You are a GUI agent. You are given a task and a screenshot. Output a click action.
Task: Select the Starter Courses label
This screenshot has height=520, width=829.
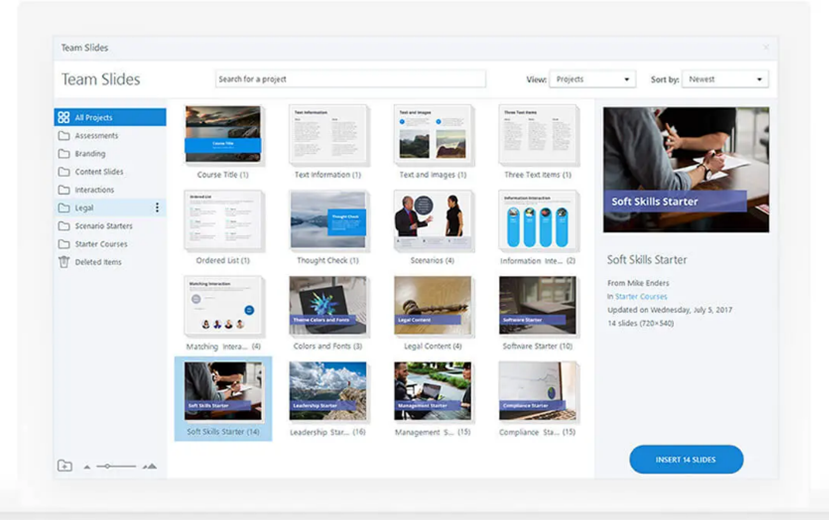pos(101,244)
